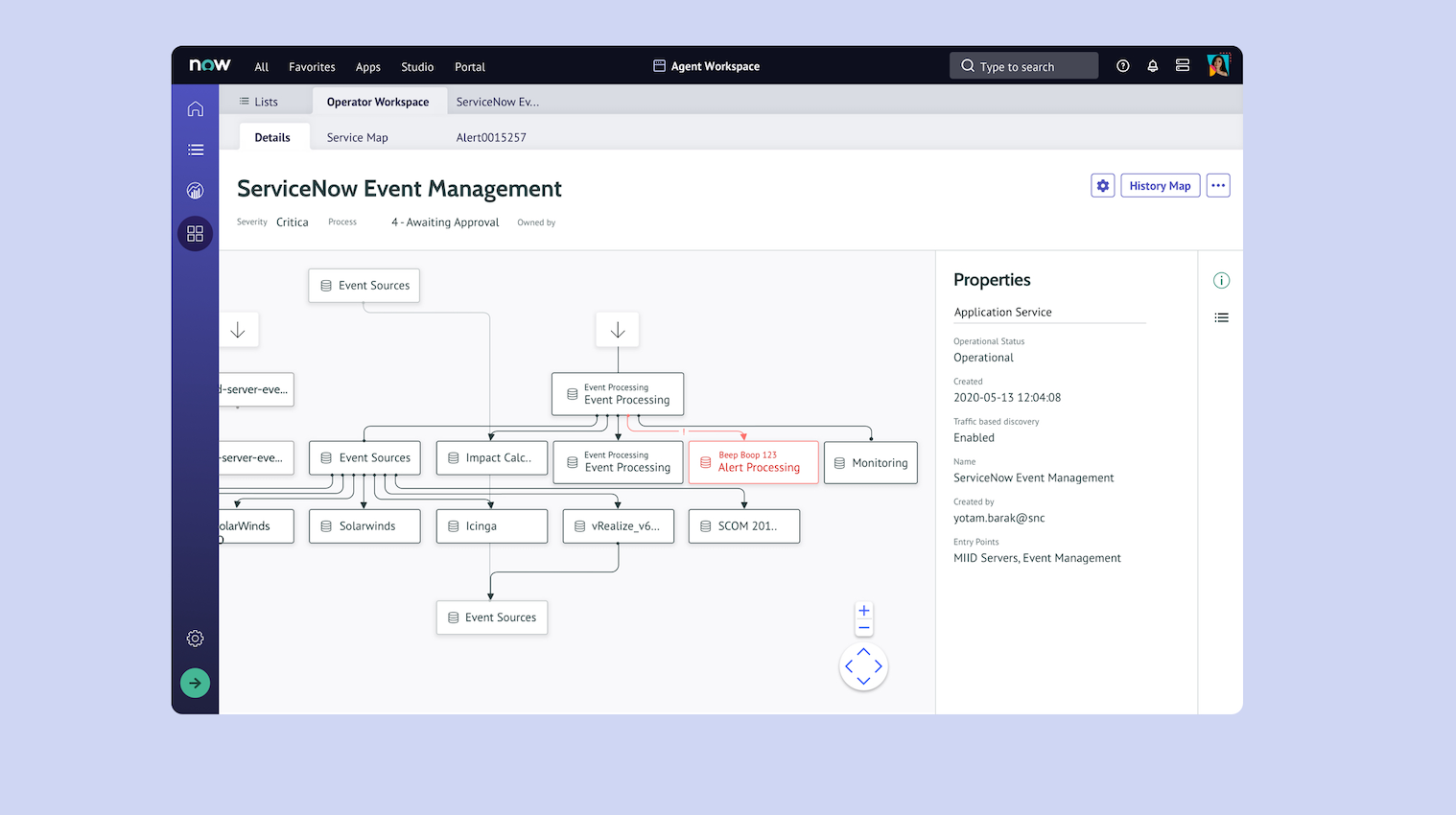This screenshot has height=815, width=1456.
Task: Click the green arrow expand button
Action: pyautogui.click(x=196, y=683)
